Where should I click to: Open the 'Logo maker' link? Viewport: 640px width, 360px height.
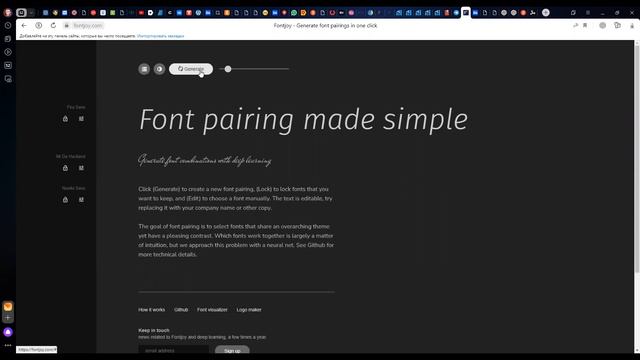click(x=249, y=310)
